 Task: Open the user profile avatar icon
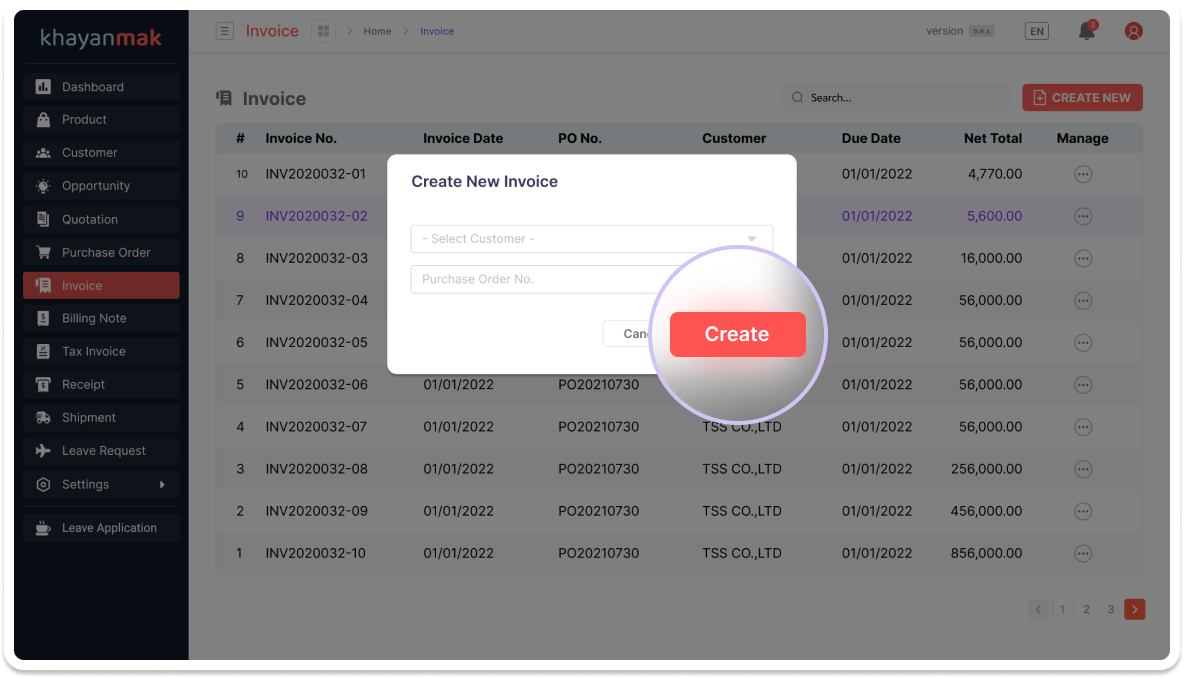tap(1133, 31)
